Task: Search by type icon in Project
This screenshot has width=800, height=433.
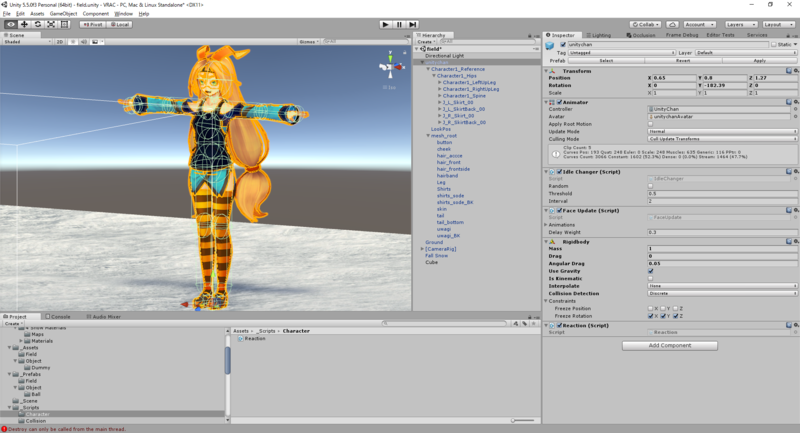Action: [x=516, y=323]
